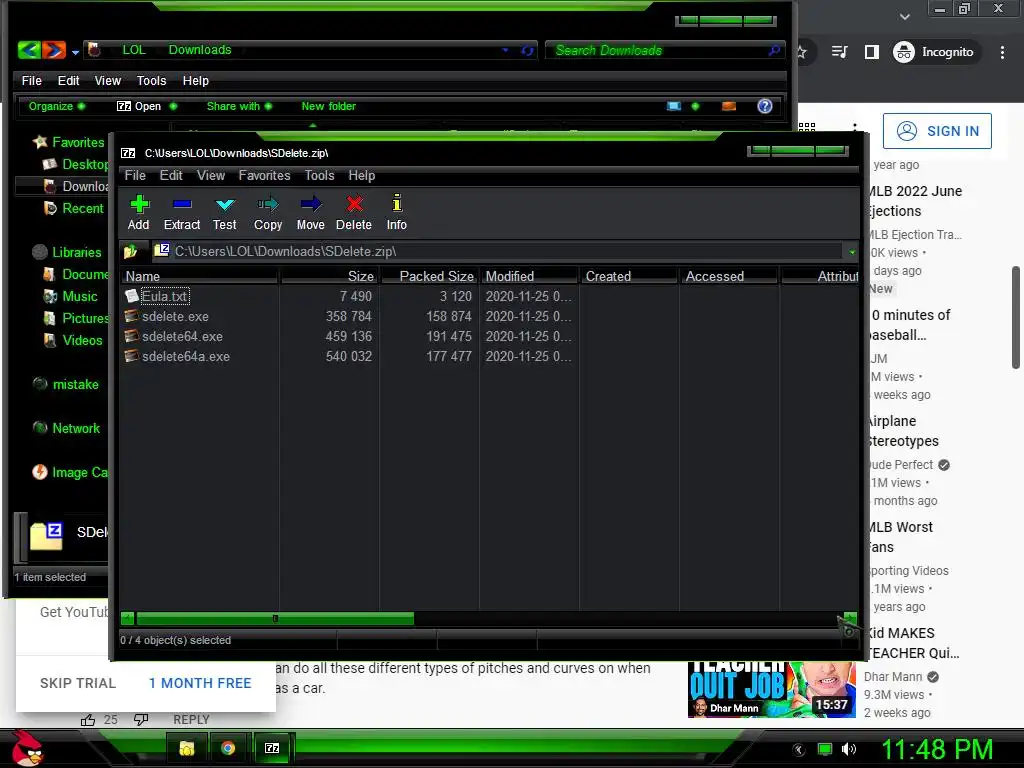Viewport: 1024px width, 768px height.
Task: Sort by Accessed column header
Action: point(729,276)
